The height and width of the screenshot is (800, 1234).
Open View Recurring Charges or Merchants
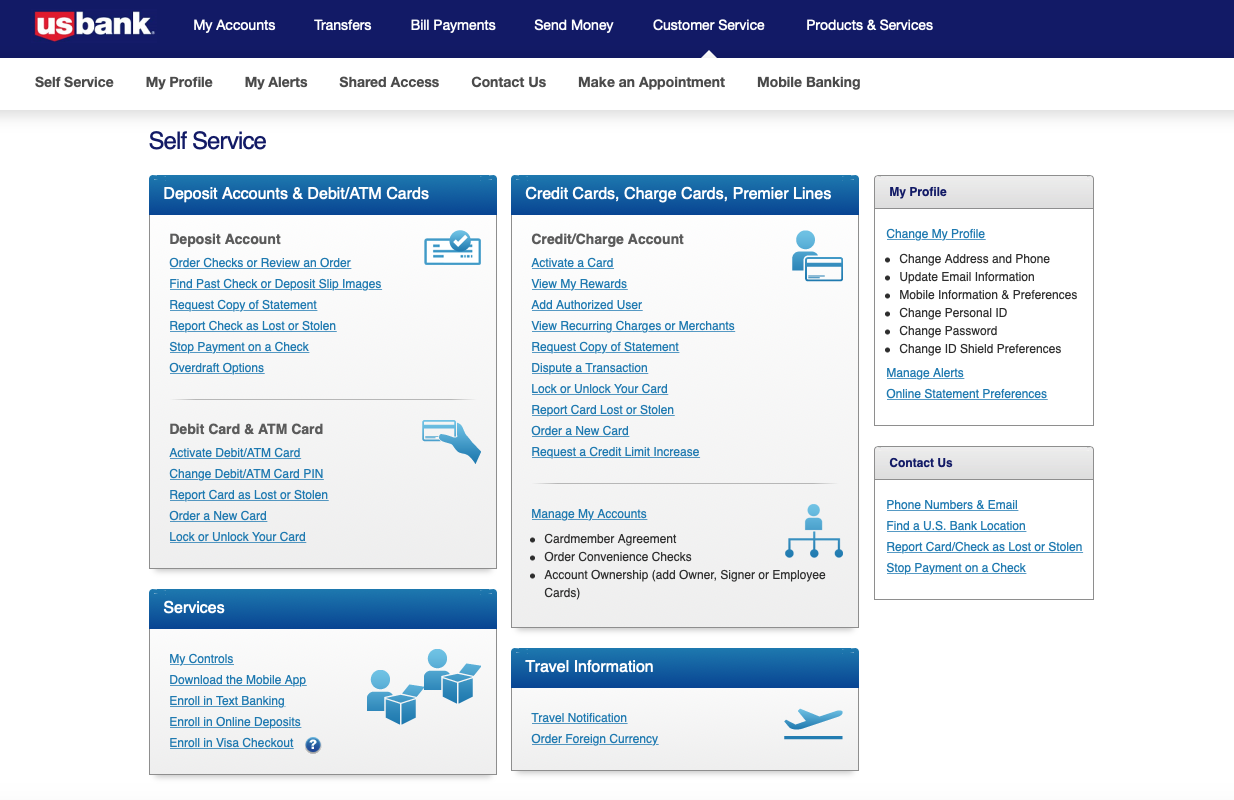pos(633,326)
